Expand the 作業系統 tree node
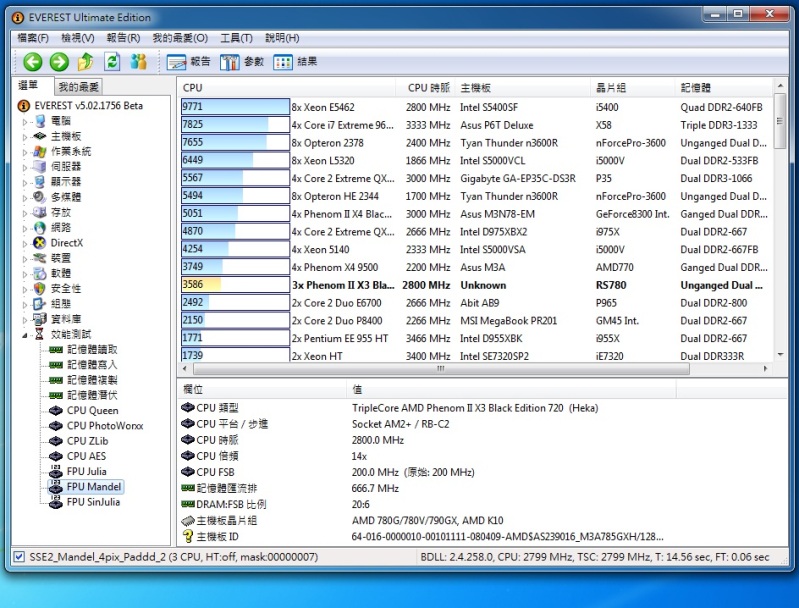 click(x=24, y=152)
